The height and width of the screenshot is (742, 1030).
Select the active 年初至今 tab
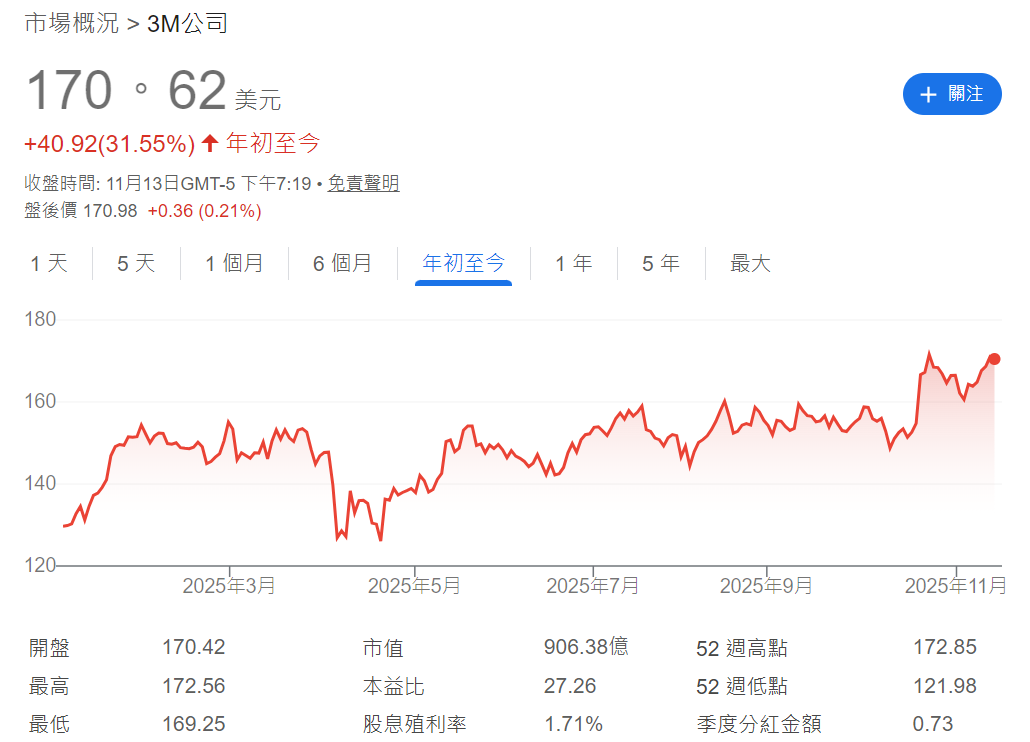tap(462, 263)
